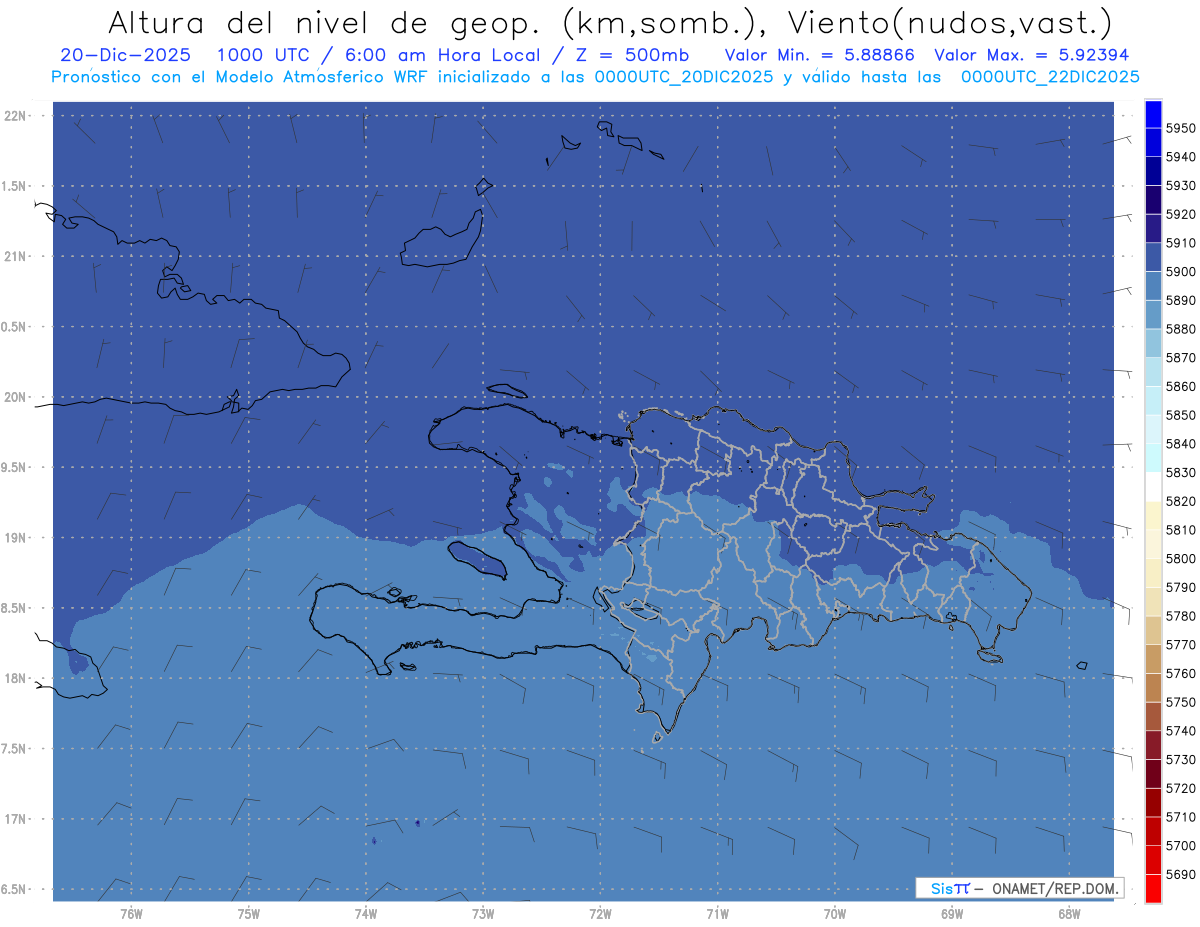
Task: Click the 5840 colorbar value
Action: [1180, 444]
